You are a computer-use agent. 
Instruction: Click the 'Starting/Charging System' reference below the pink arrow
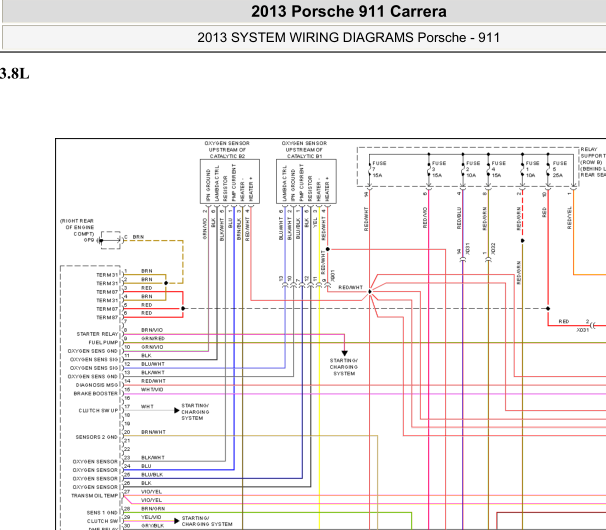(x=344, y=367)
